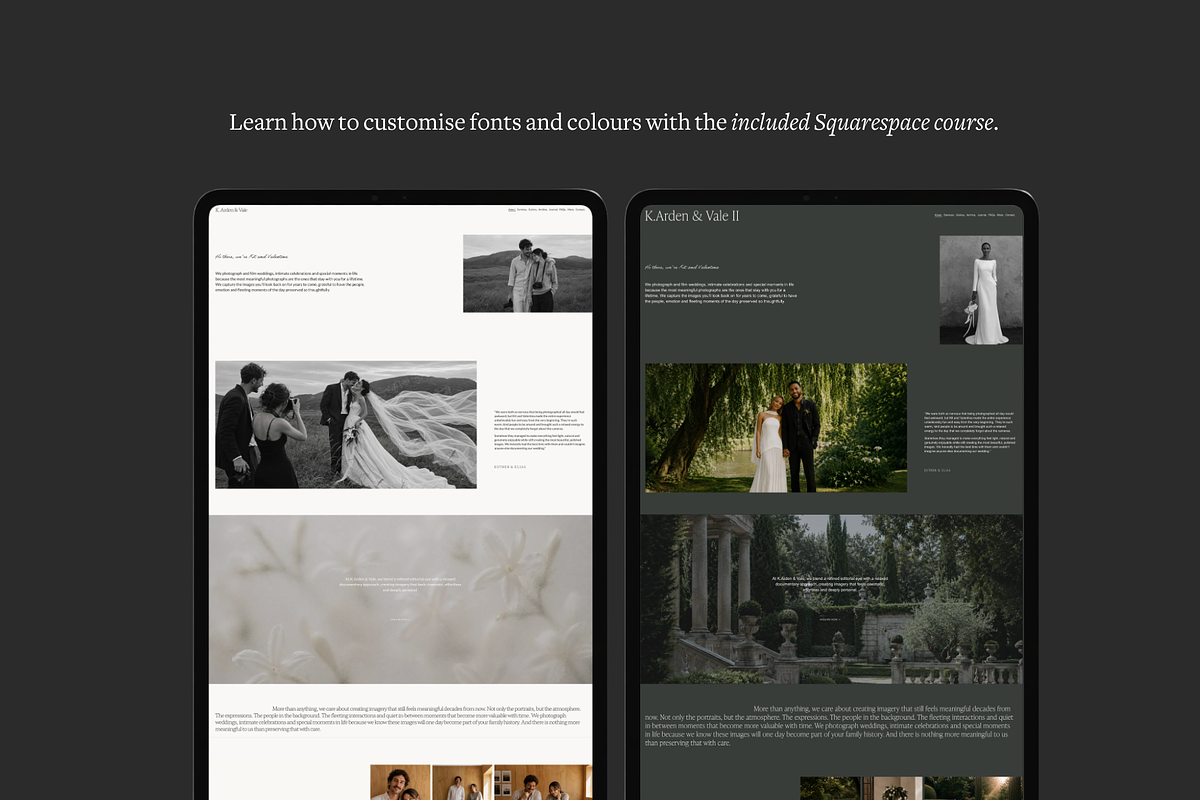Open Archive in the light tablet navigation

pos(543,210)
